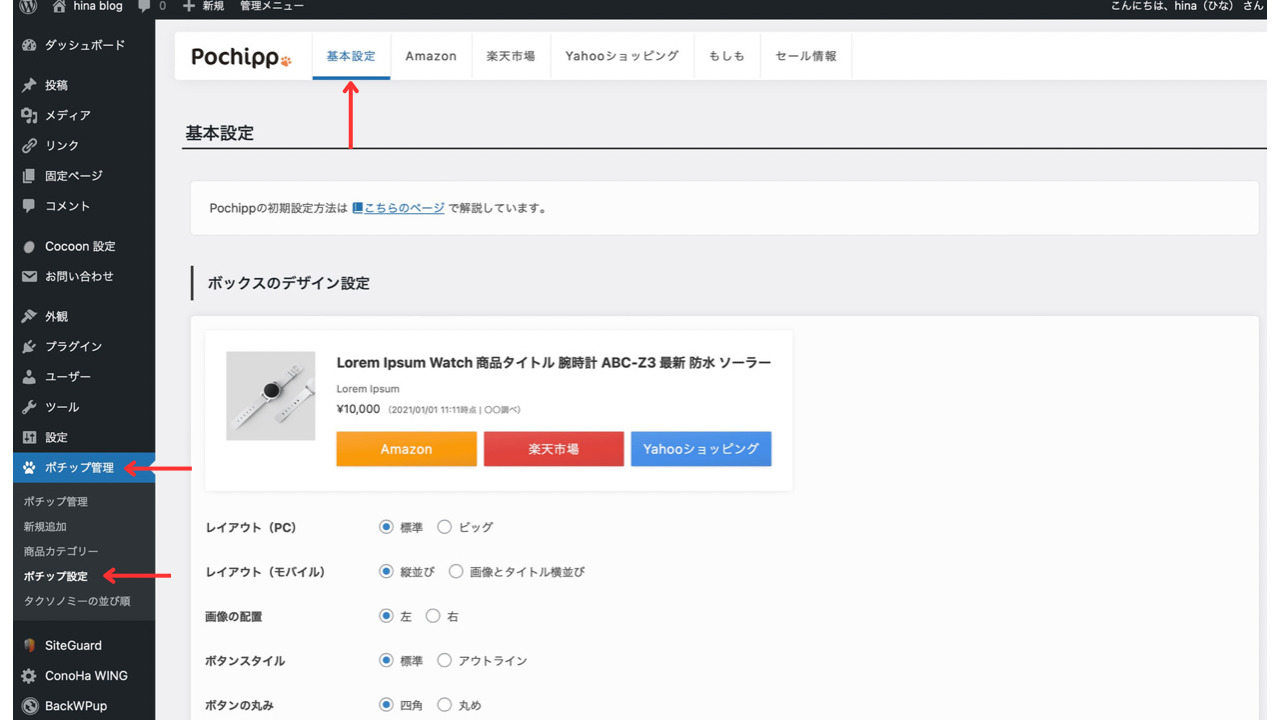The image size is (1280, 720).
Task: Click the book icon before こちらのページ
Action: click(x=357, y=208)
